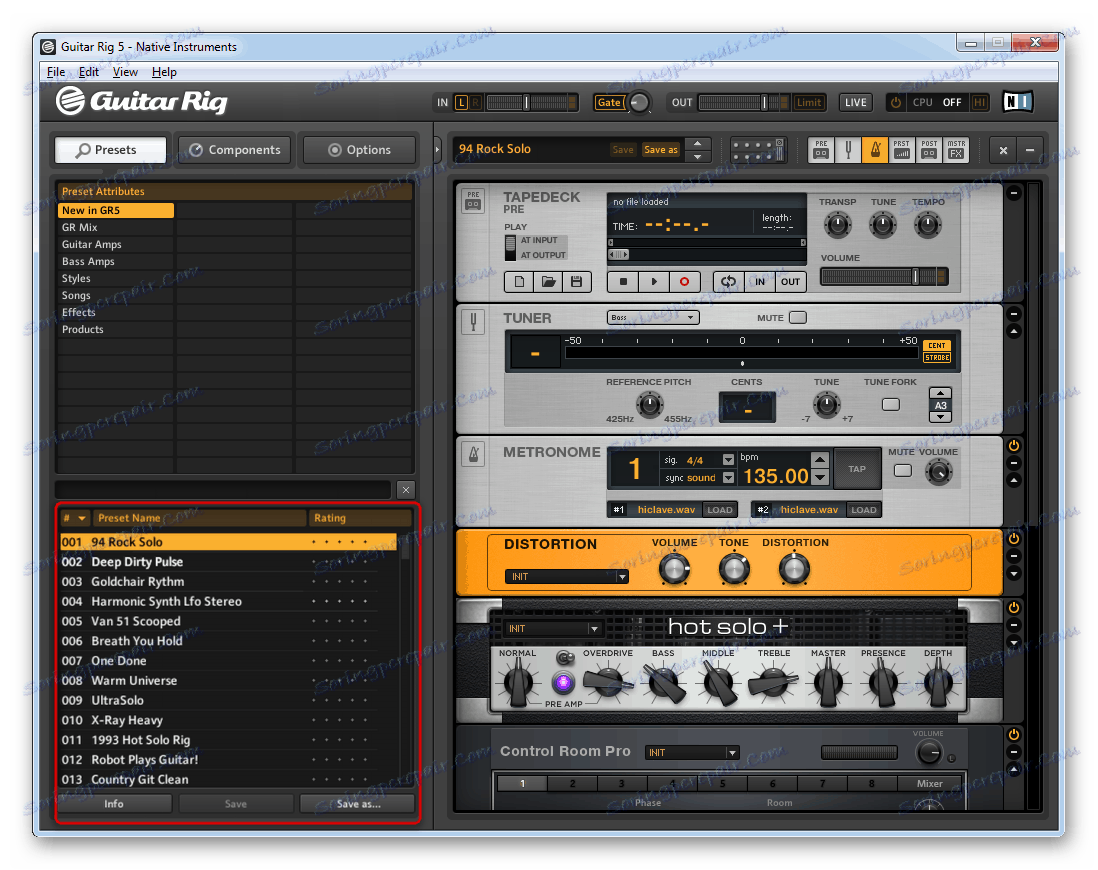This screenshot has height=870, width=1098.
Task: Click the Guitar Rig logo
Action: click(142, 102)
